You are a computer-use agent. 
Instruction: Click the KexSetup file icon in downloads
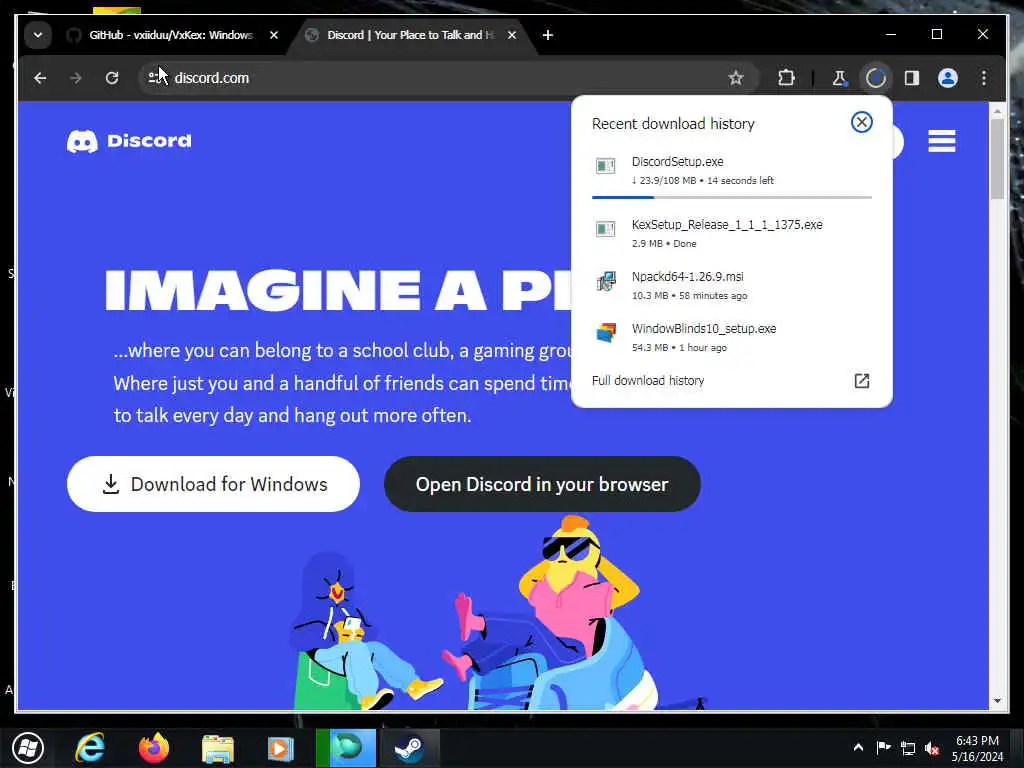pos(605,229)
